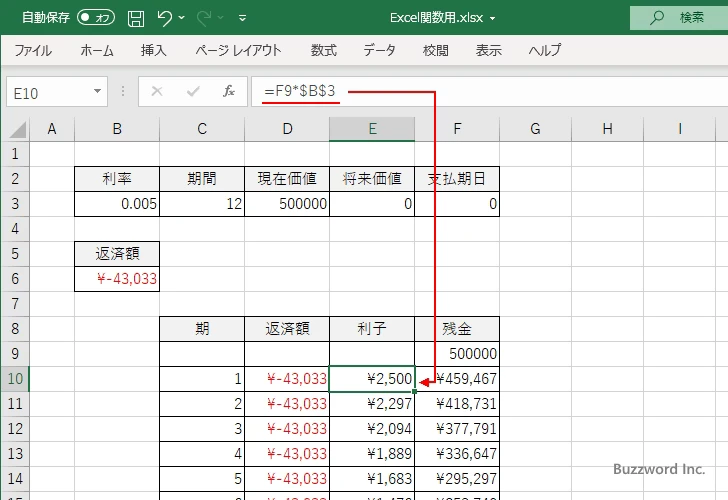
Task: Open the Excel関数用.xlsx file name dropdown
Action: coord(493,19)
